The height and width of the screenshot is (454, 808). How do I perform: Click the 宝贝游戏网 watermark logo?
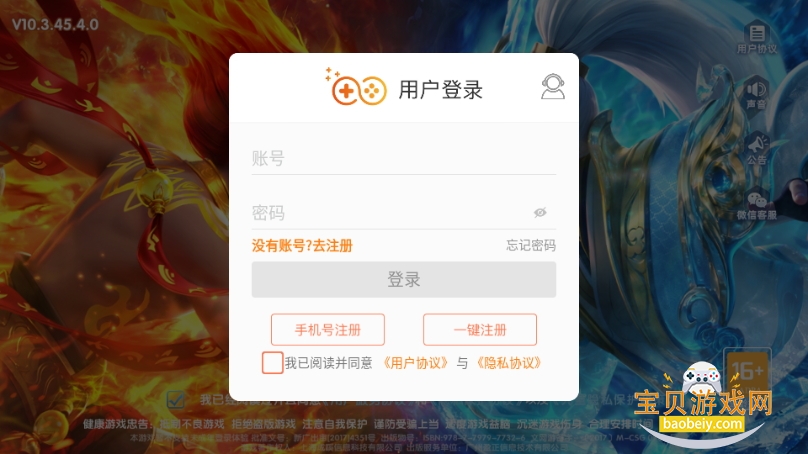pos(703,403)
